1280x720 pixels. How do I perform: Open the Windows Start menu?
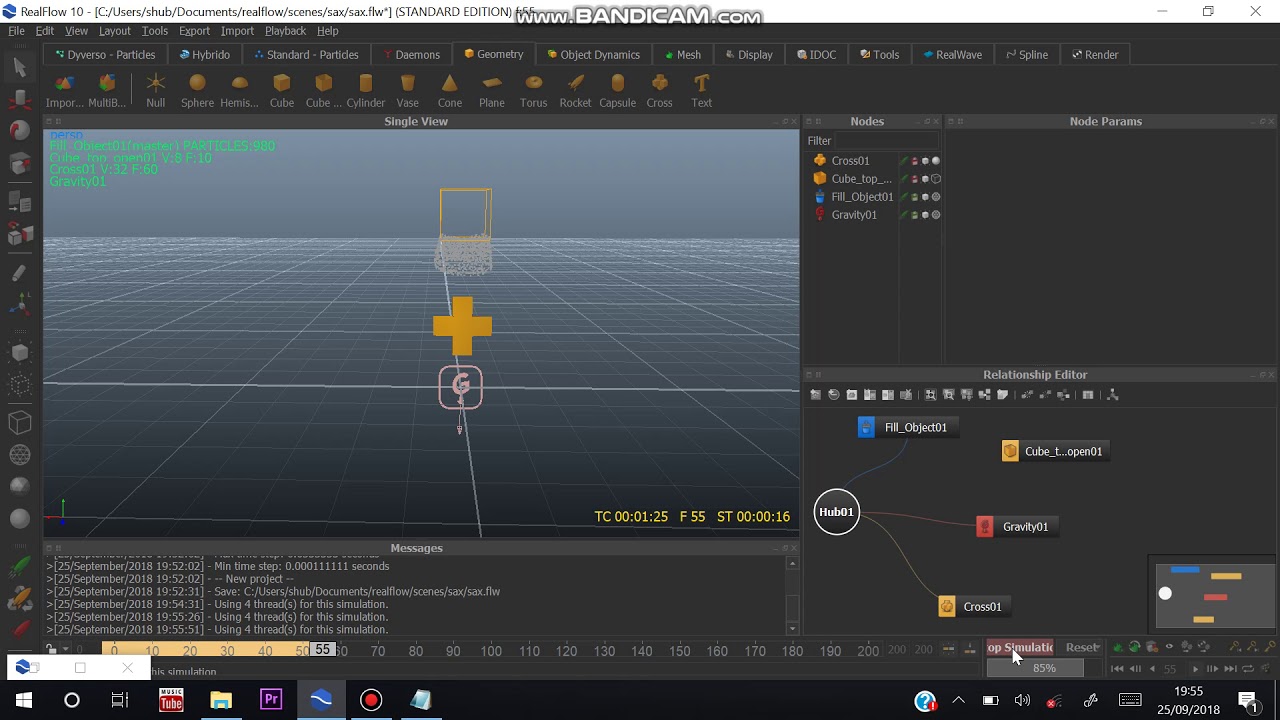[x=23, y=700]
